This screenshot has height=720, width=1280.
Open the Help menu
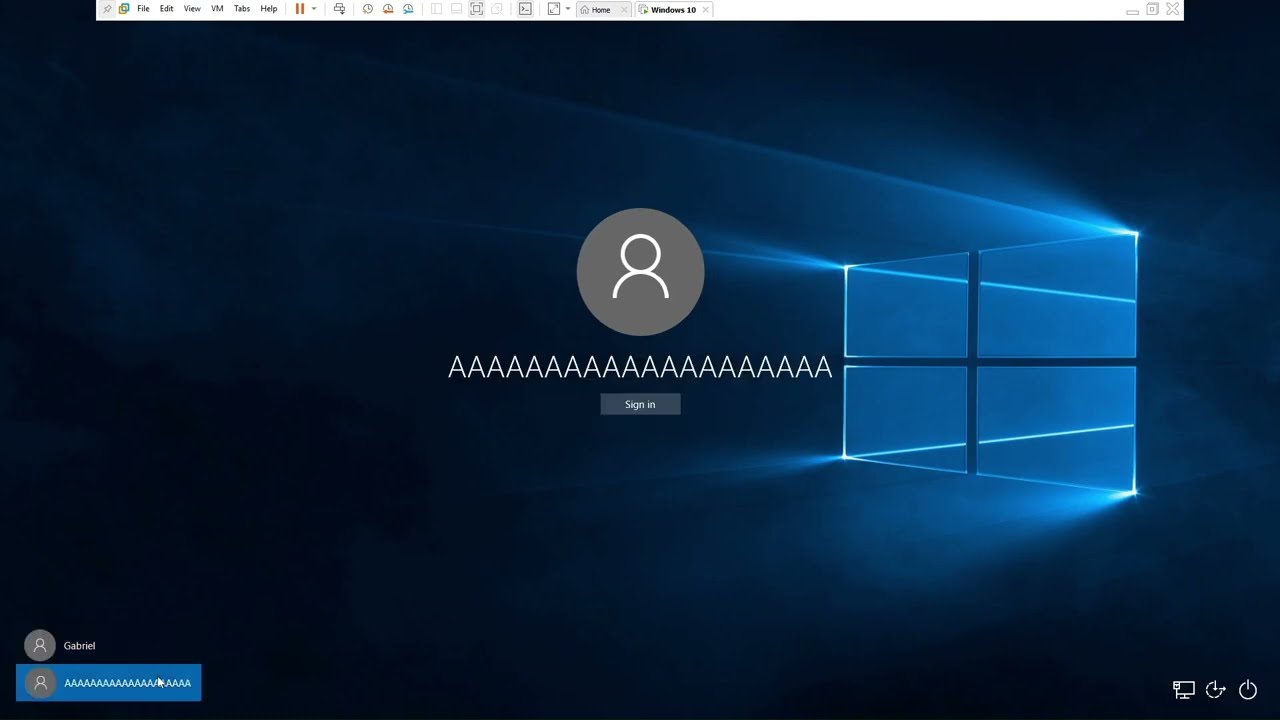point(269,9)
